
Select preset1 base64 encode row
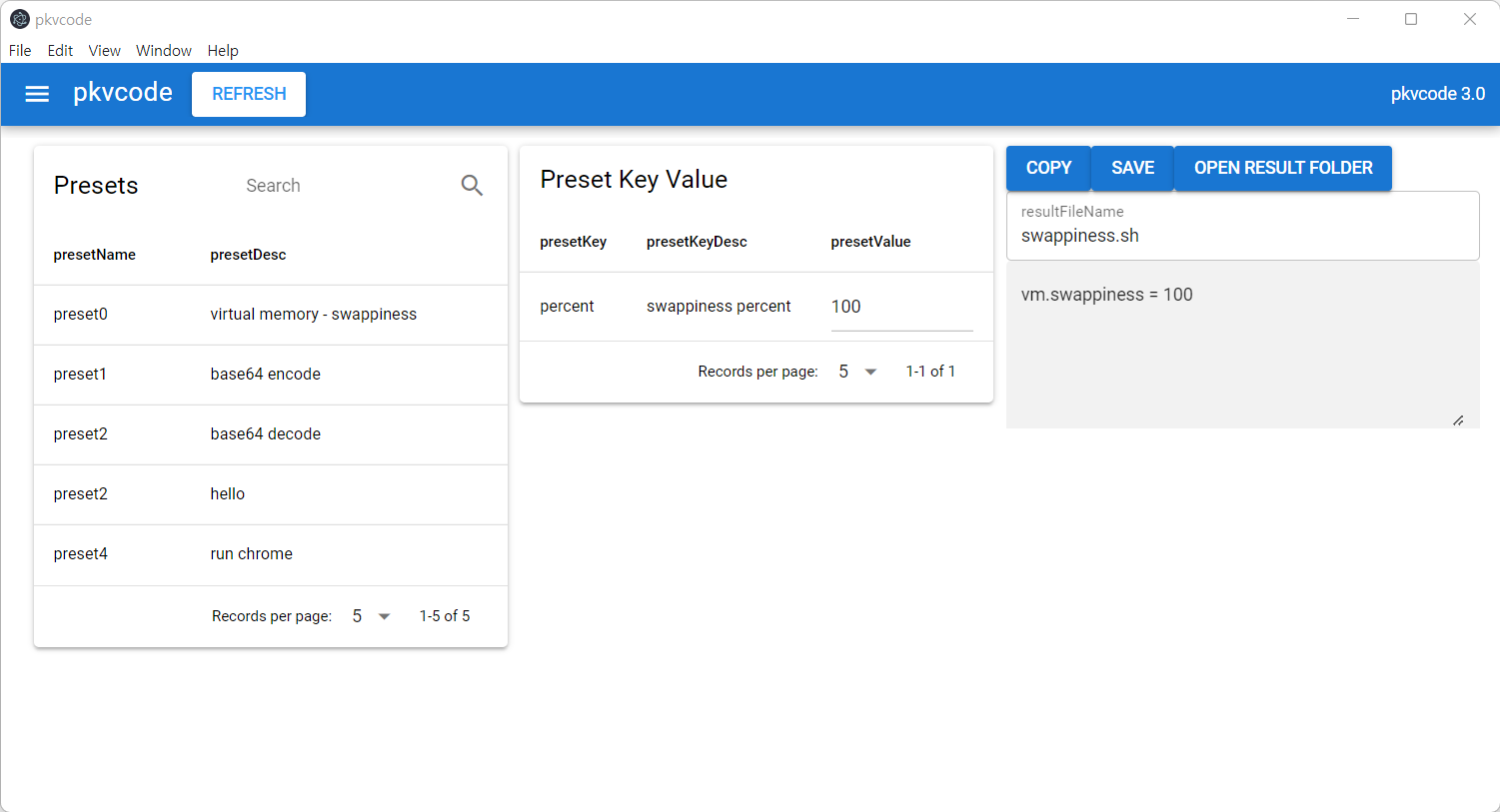coord(271,375)
